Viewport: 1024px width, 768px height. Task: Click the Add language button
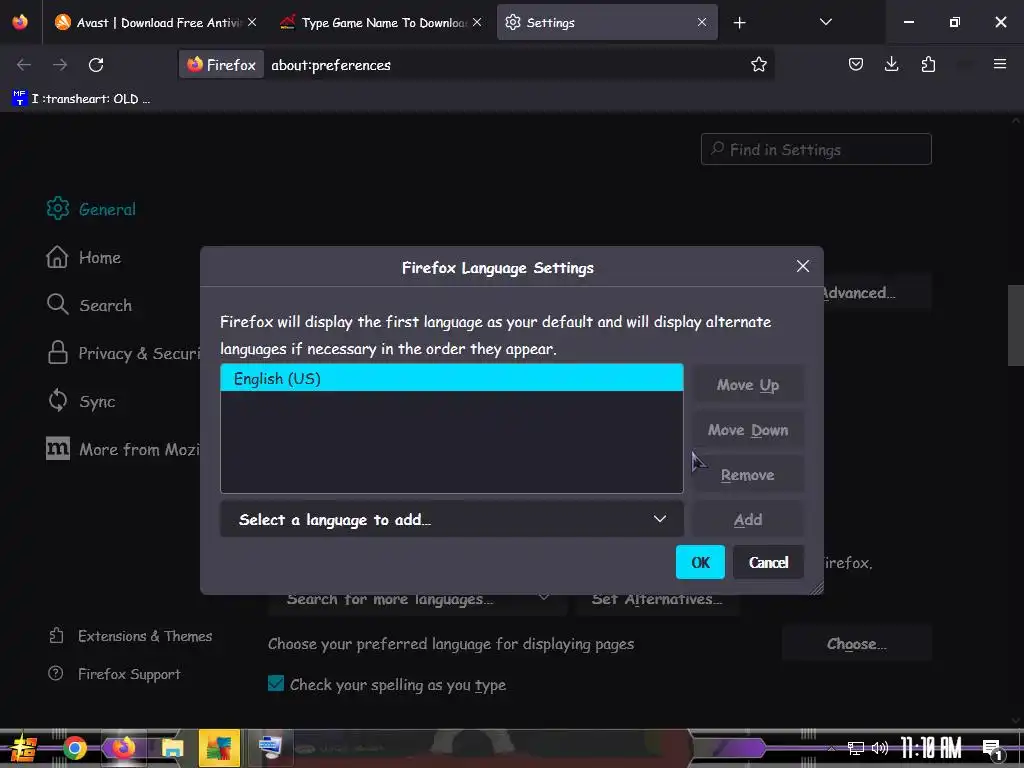[x=748, y=520]
